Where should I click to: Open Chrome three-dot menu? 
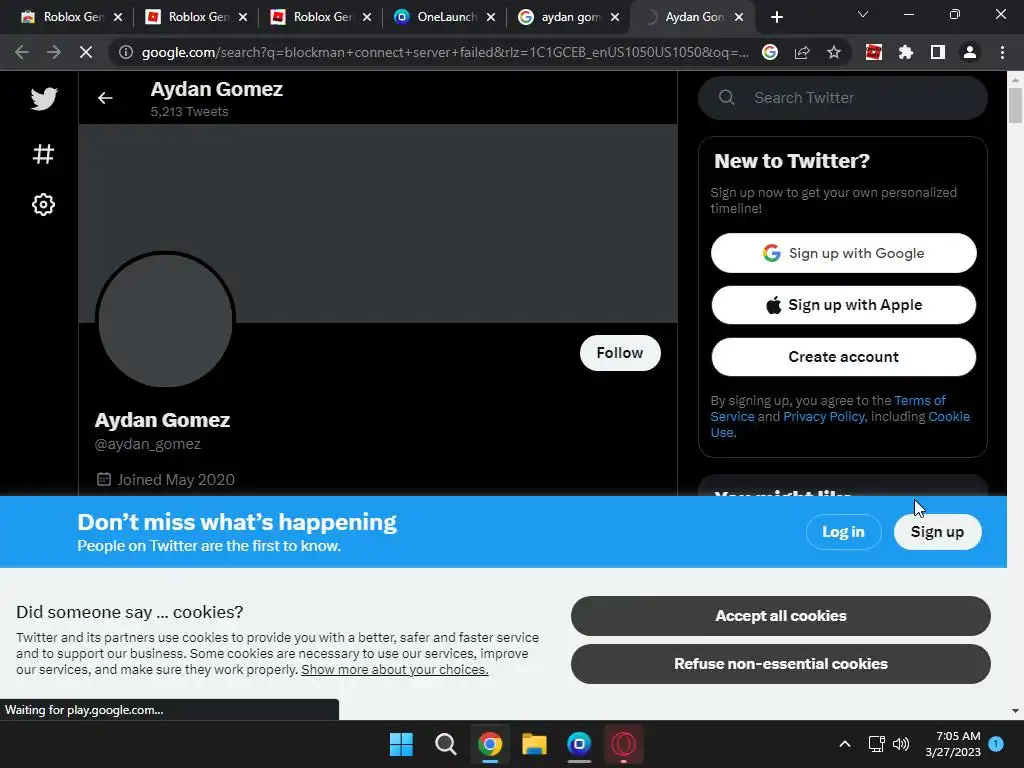coord(1002,52)
